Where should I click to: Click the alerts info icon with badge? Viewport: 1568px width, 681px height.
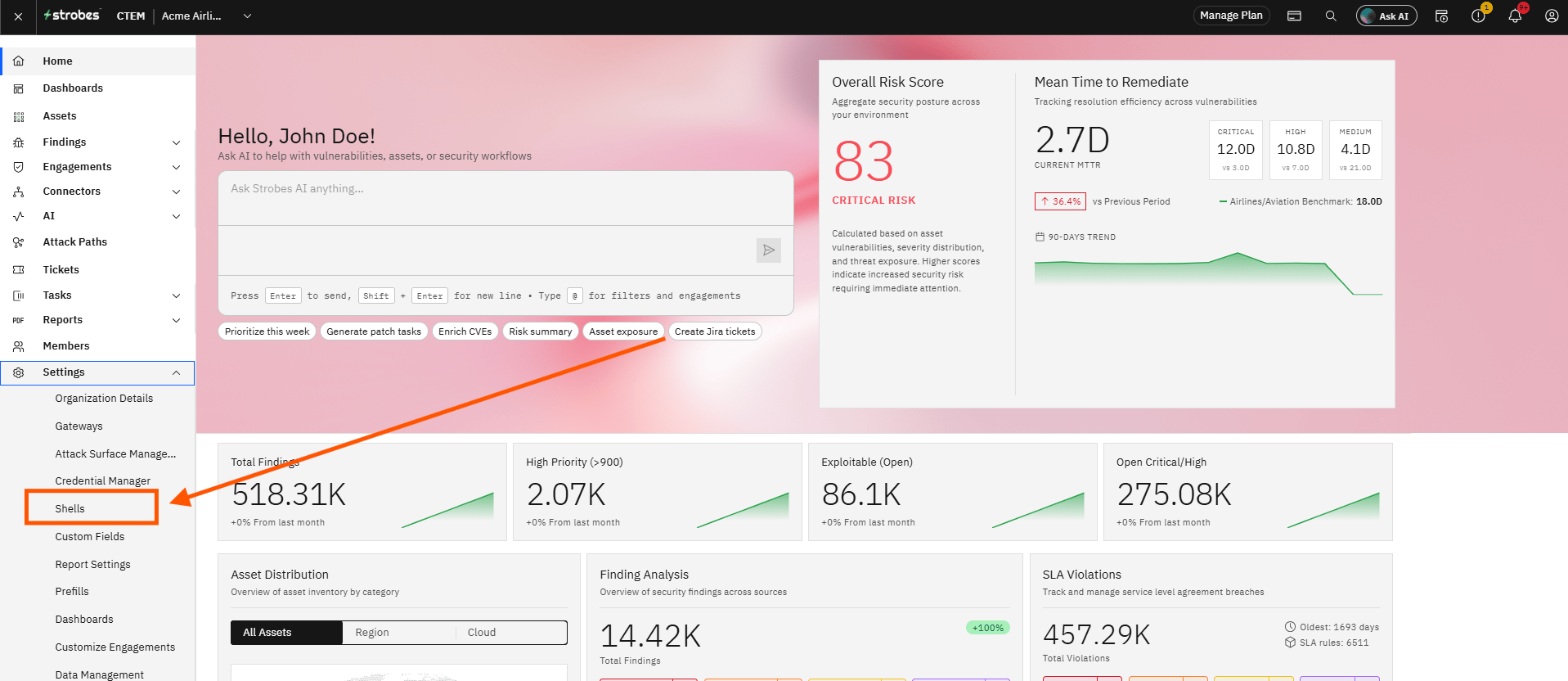(x=1478, y=16)
